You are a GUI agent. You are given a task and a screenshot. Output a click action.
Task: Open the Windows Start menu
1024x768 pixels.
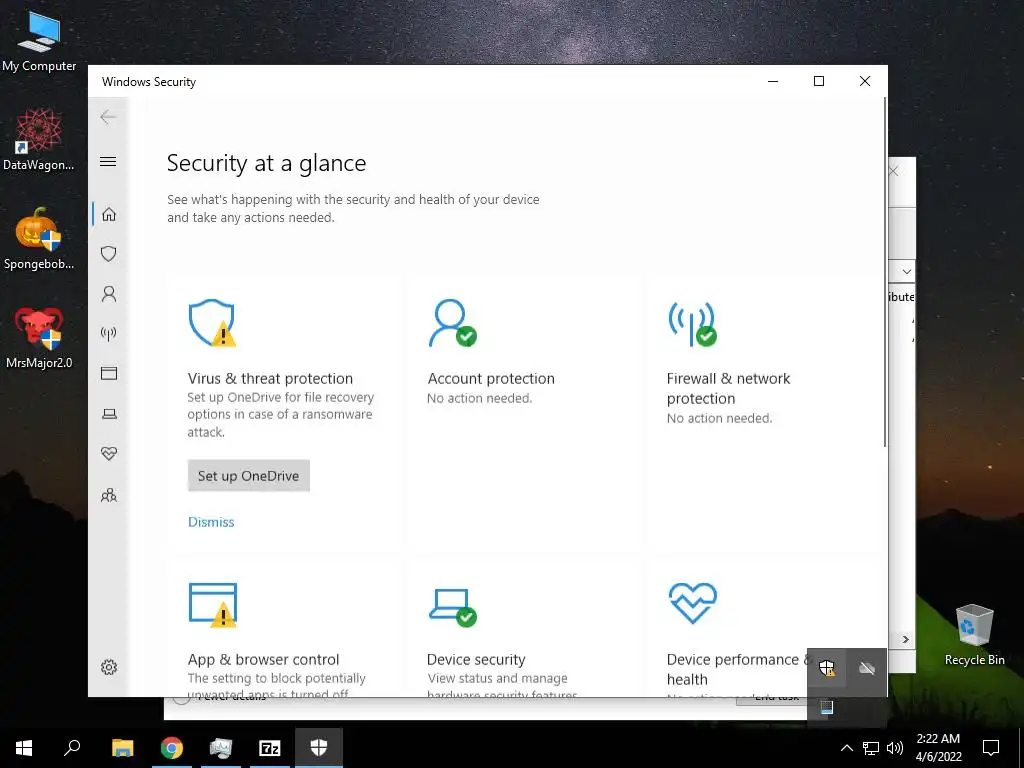click(24, 748)
